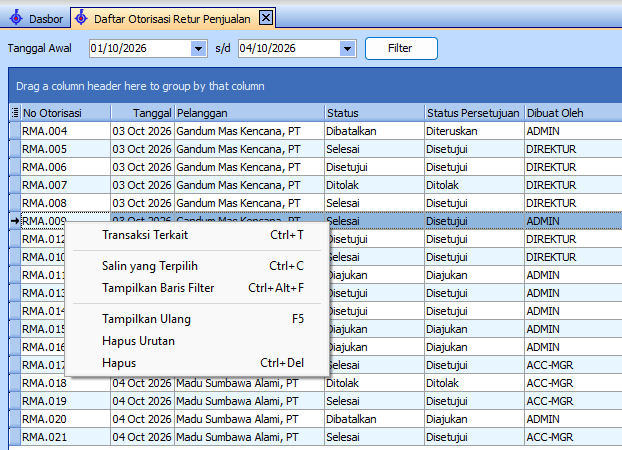Click the Filter button
Screen dimensions: 622x450
click(x=401, y=48)
